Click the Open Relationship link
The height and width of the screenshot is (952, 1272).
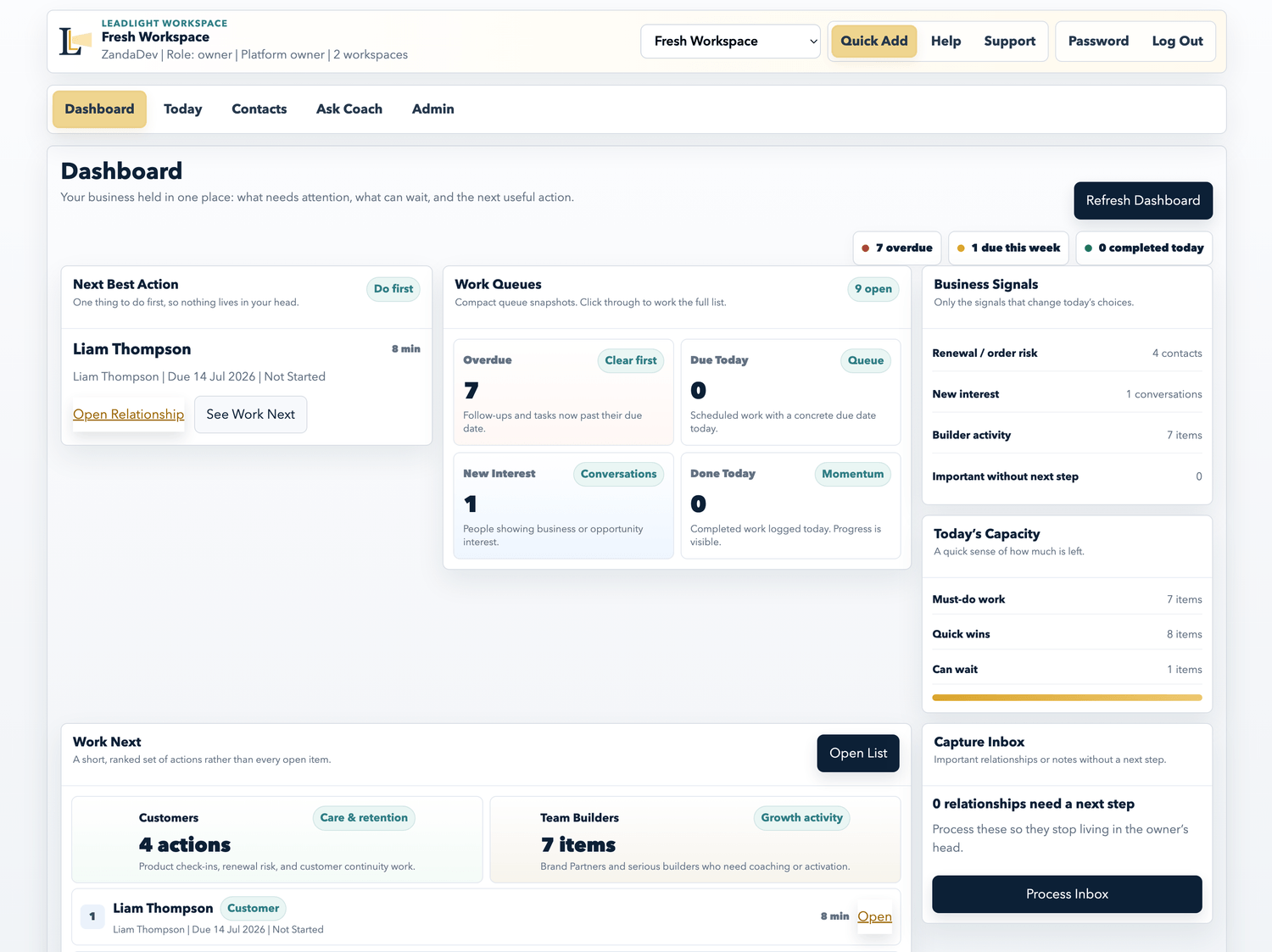click(x=129, y=414)
